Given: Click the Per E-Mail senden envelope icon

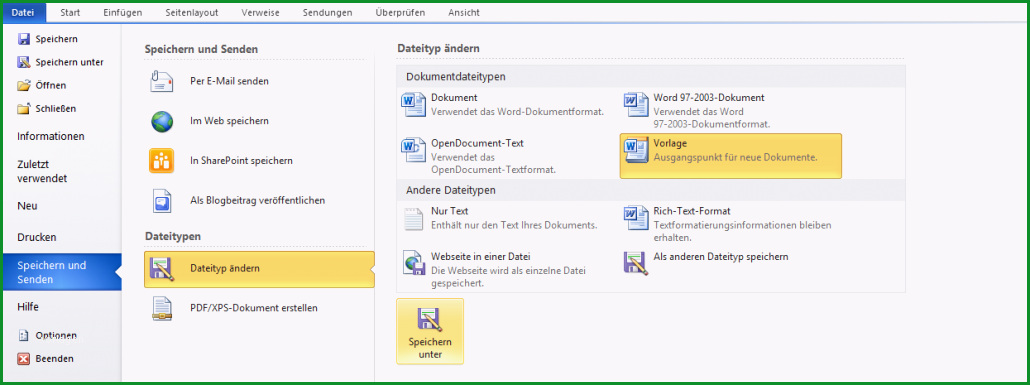Looking at the screenshot, I should (x=162, y=81).
